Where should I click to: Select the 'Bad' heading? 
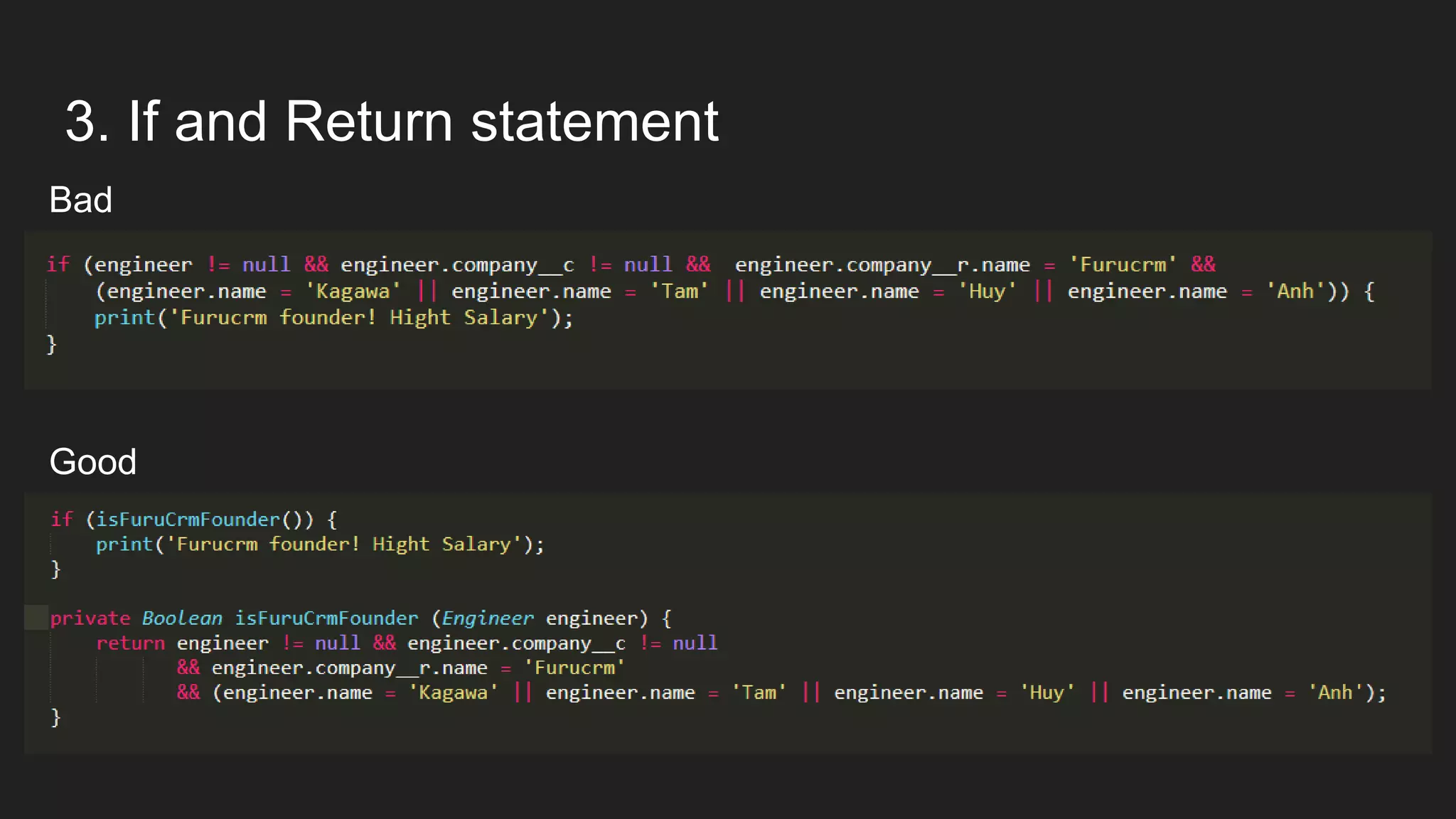[x=80, y=200]
